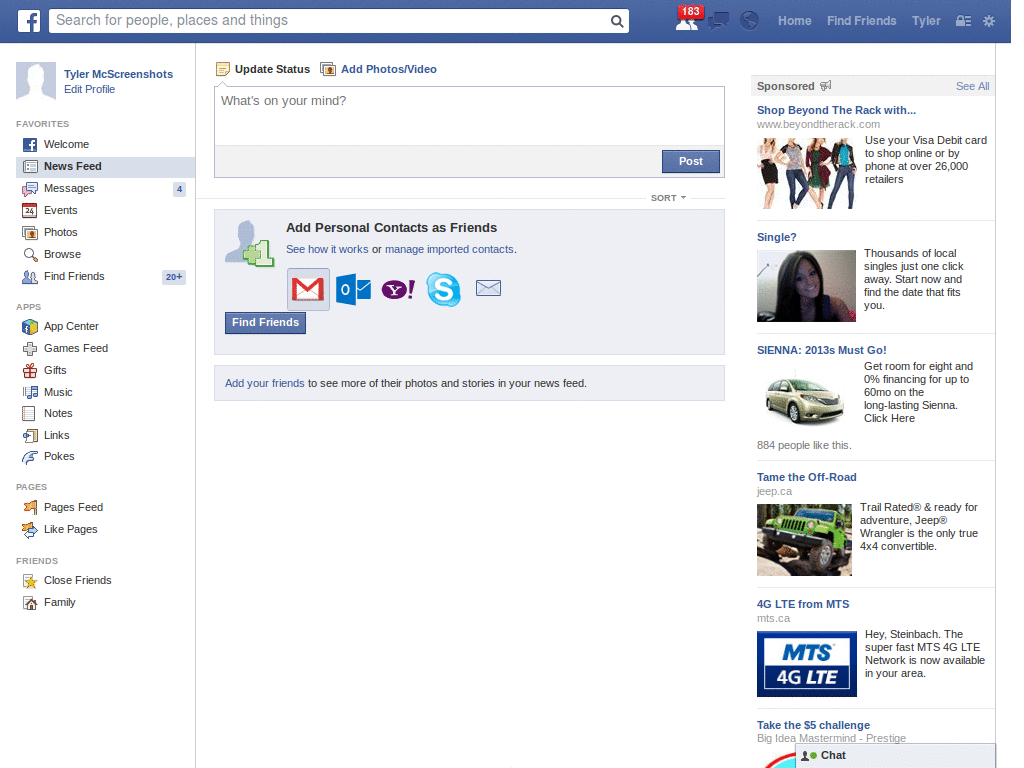Click the Welcome sidebar icon
This screenshot has height=768, width=1024.
pyautogui.click(x=30, y=144)
